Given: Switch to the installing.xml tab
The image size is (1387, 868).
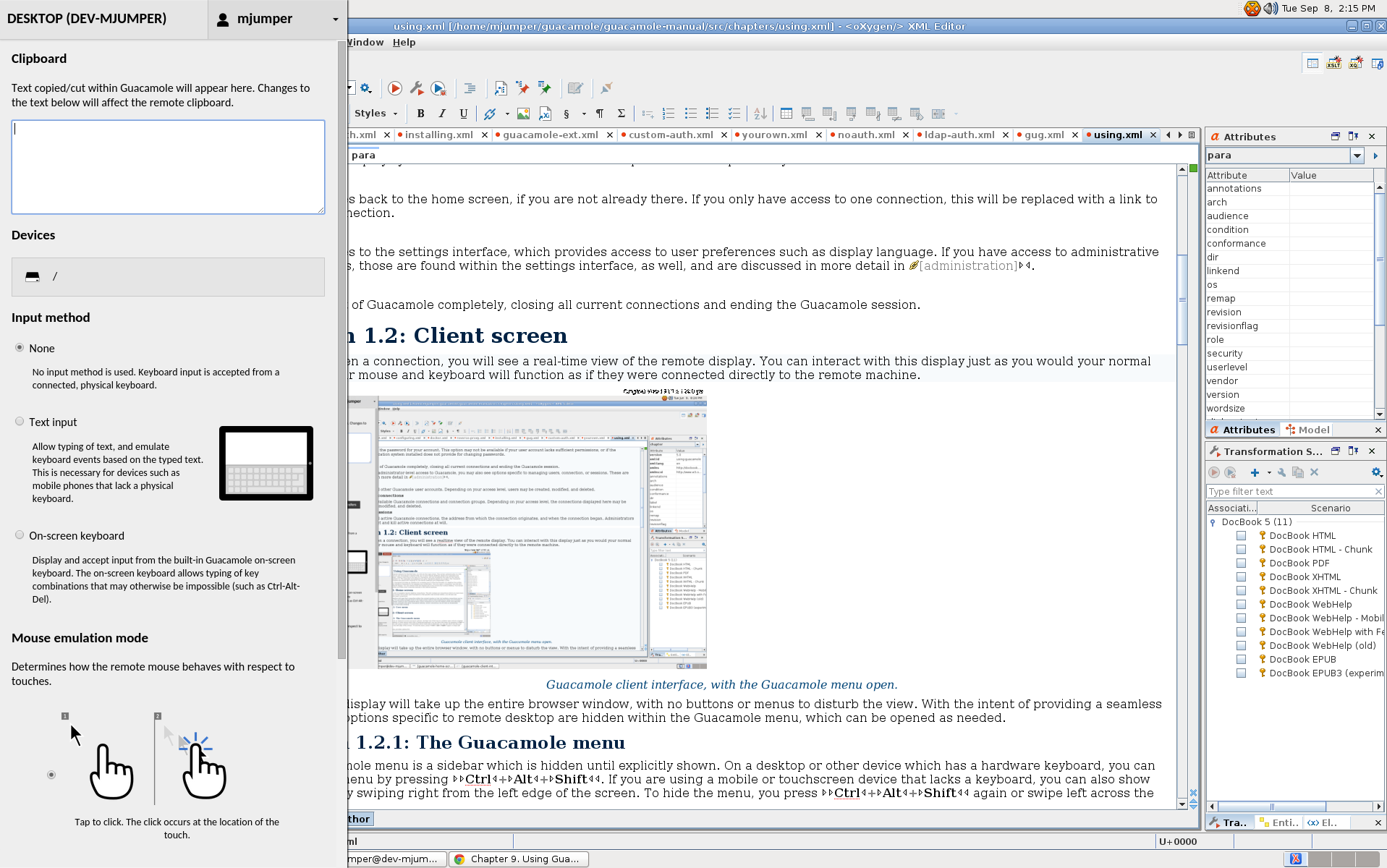Looking at the screenshot, I should pos(438,135).
